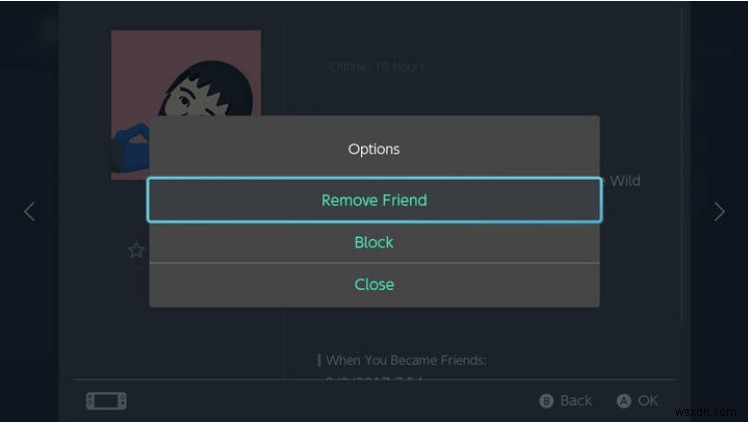The width and height of the screenshot is (748, 422).
Task: Click the Switch console icon
Action: 106,401
